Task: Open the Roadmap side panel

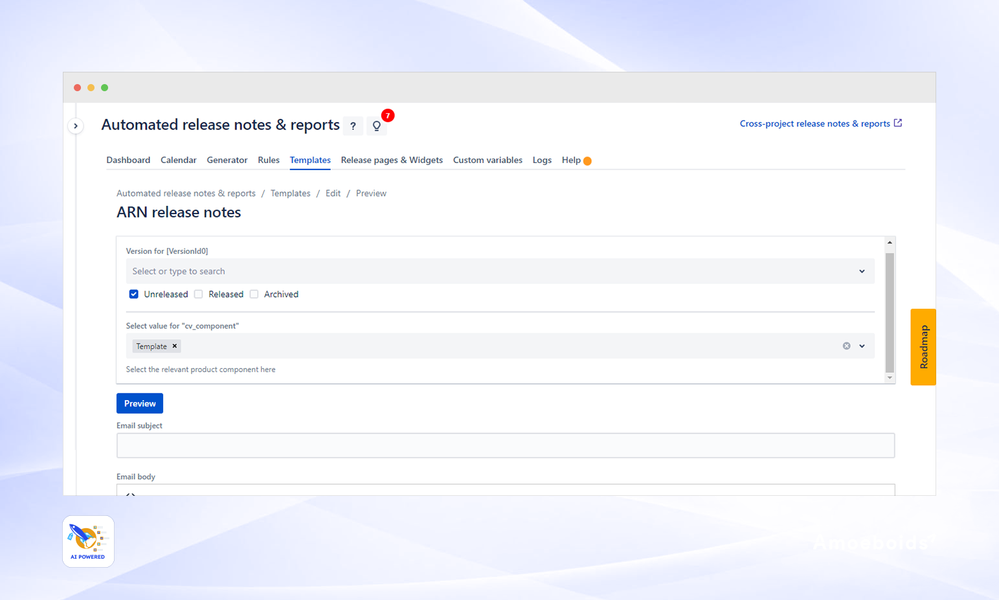Action: [922, 347]
